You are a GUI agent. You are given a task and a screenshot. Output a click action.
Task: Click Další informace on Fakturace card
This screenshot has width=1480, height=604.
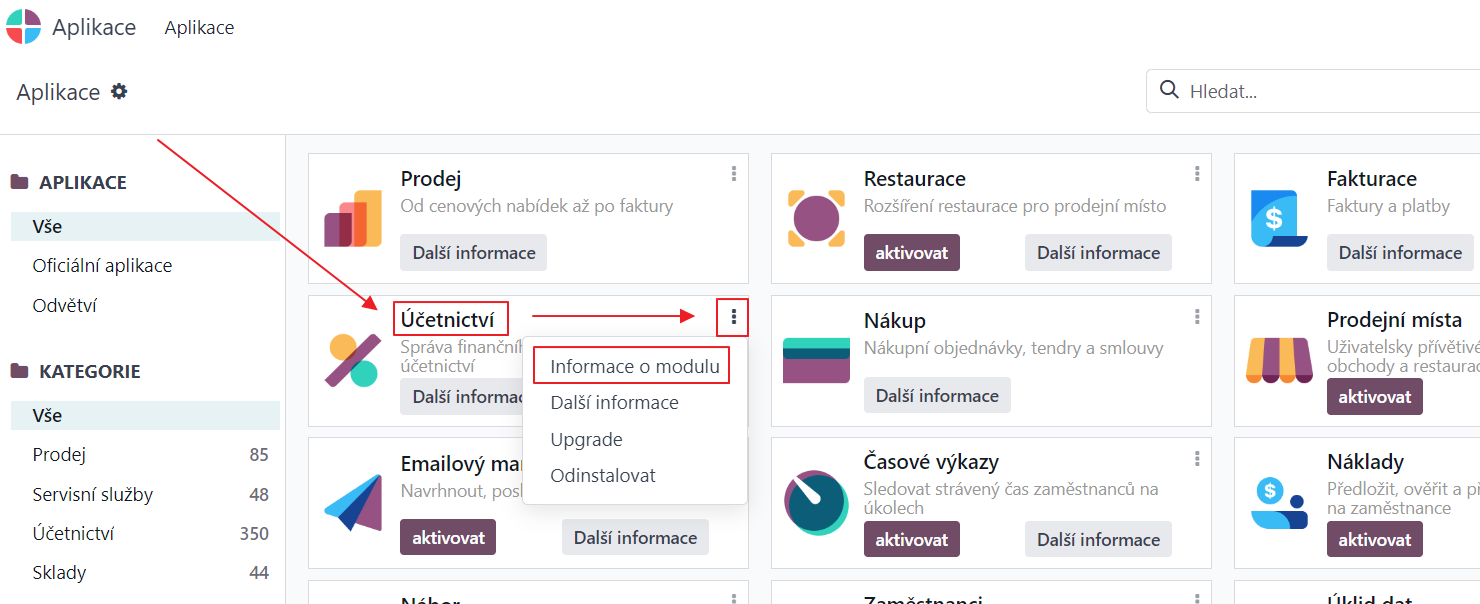click(x=1400, y=253)
